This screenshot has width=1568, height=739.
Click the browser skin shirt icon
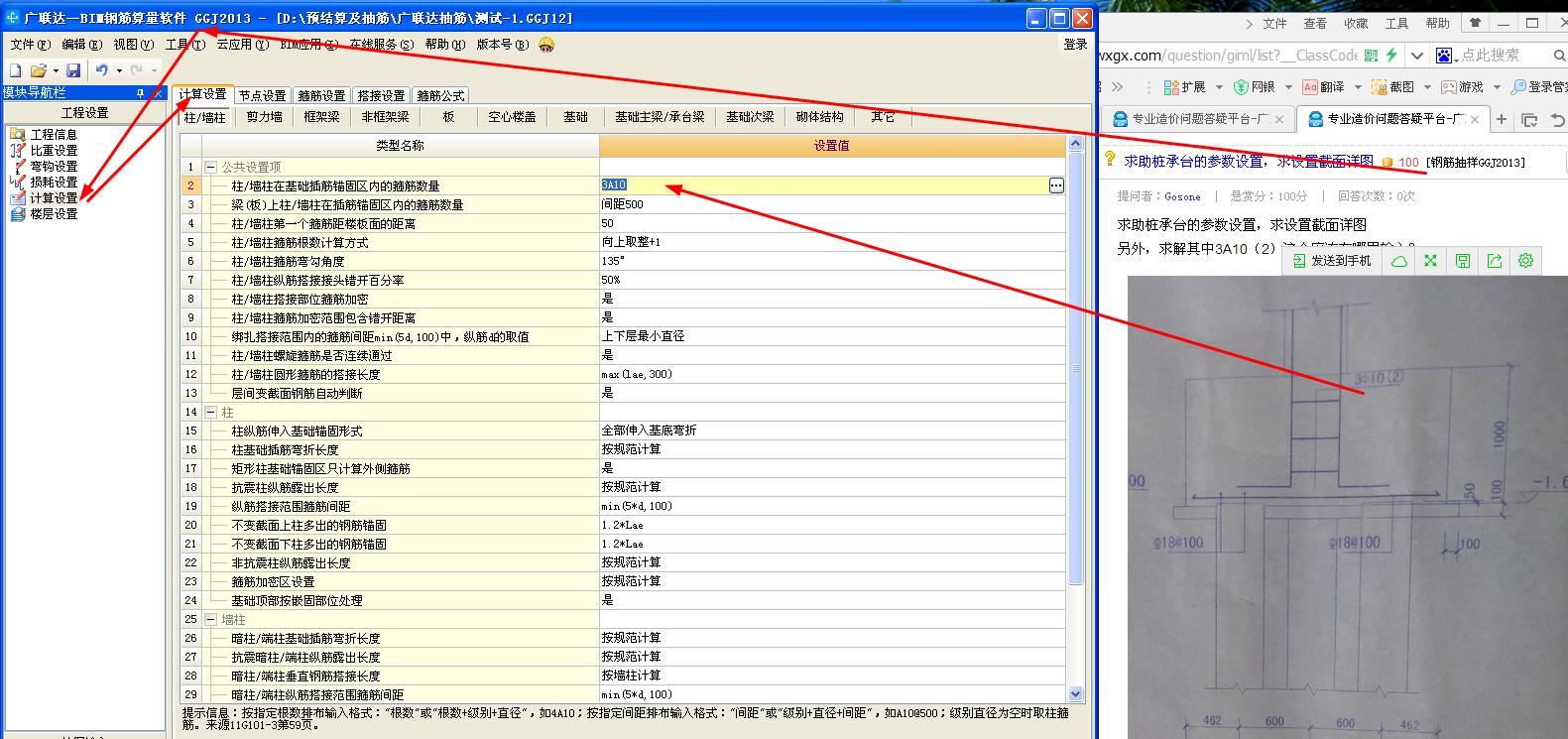tap(1476, 23)
